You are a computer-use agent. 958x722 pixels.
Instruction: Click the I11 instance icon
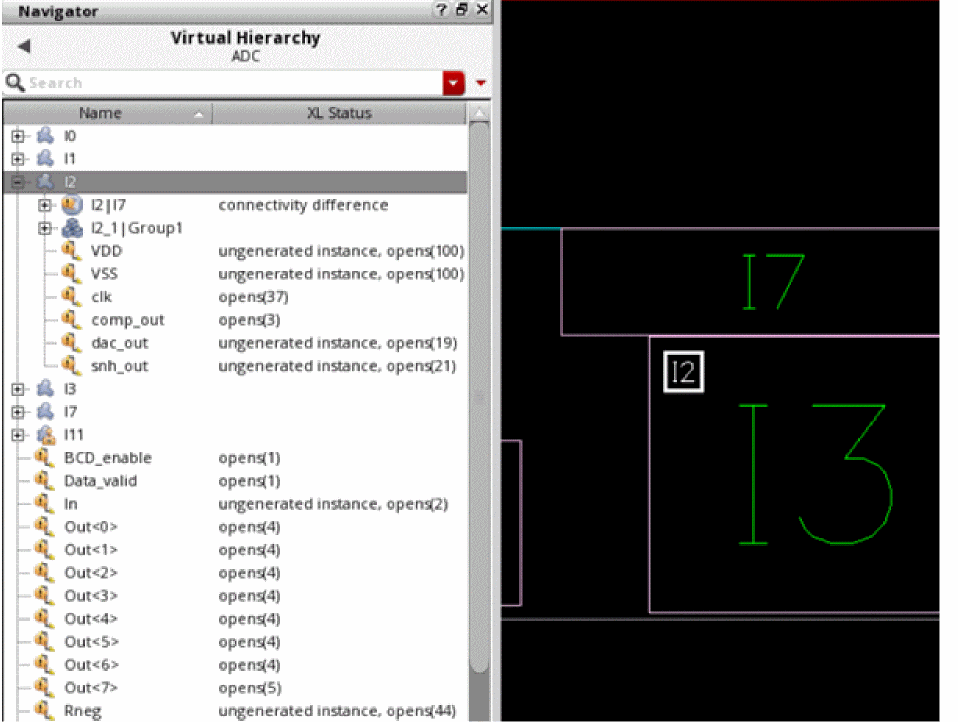tap(45, 434)
